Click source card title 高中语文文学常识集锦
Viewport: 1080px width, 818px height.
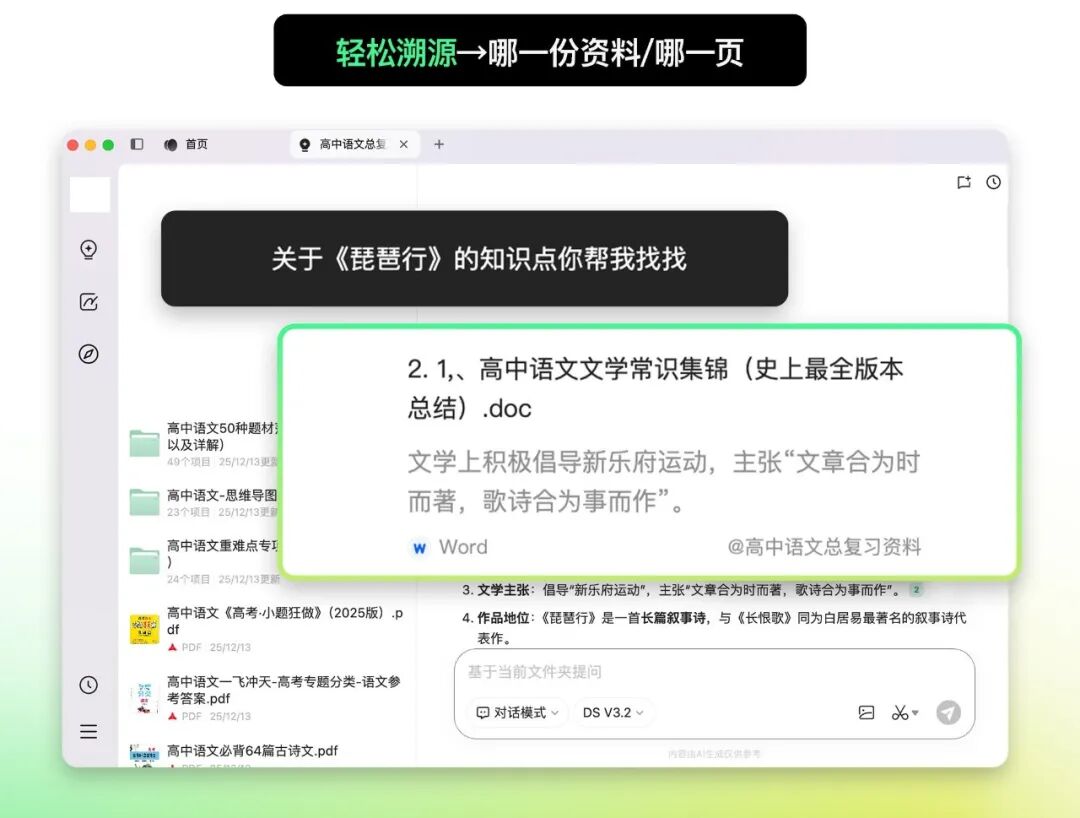pos(655,388)
